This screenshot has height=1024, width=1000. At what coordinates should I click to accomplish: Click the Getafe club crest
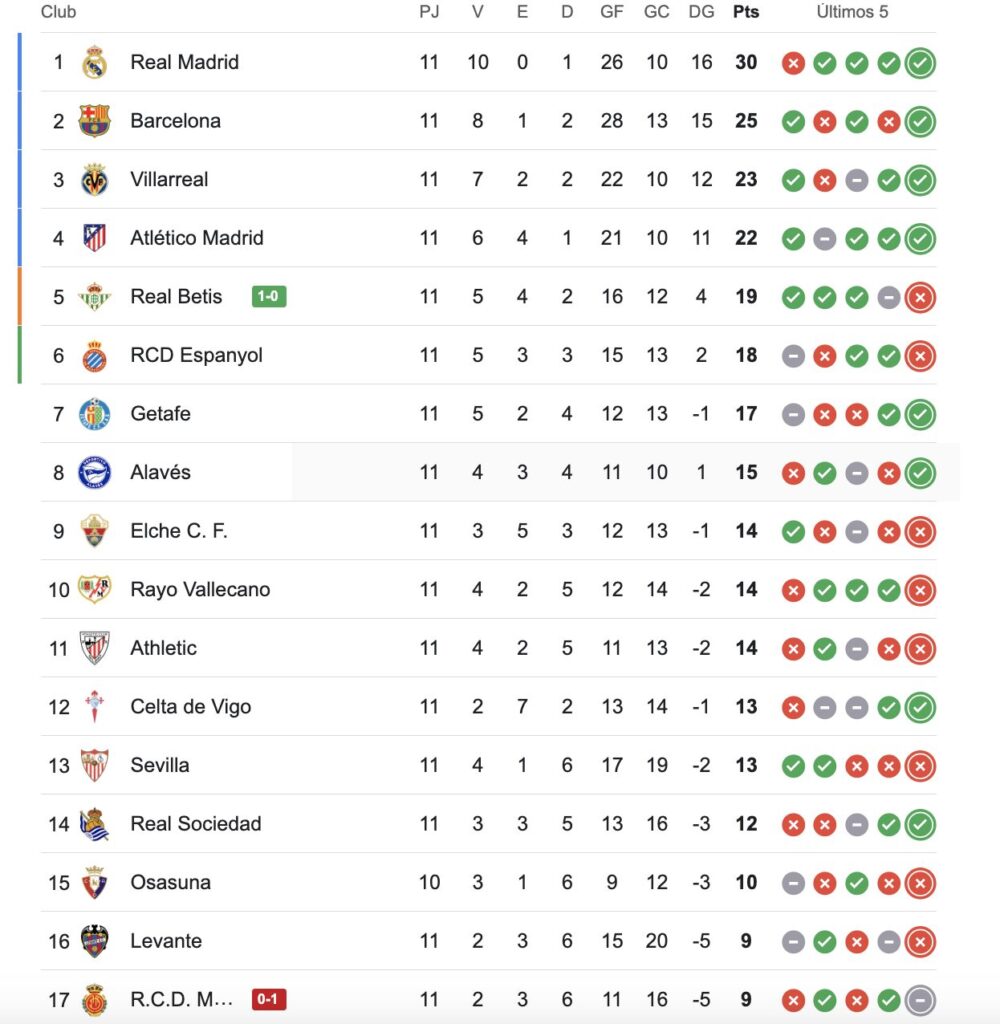pos(94,414)
